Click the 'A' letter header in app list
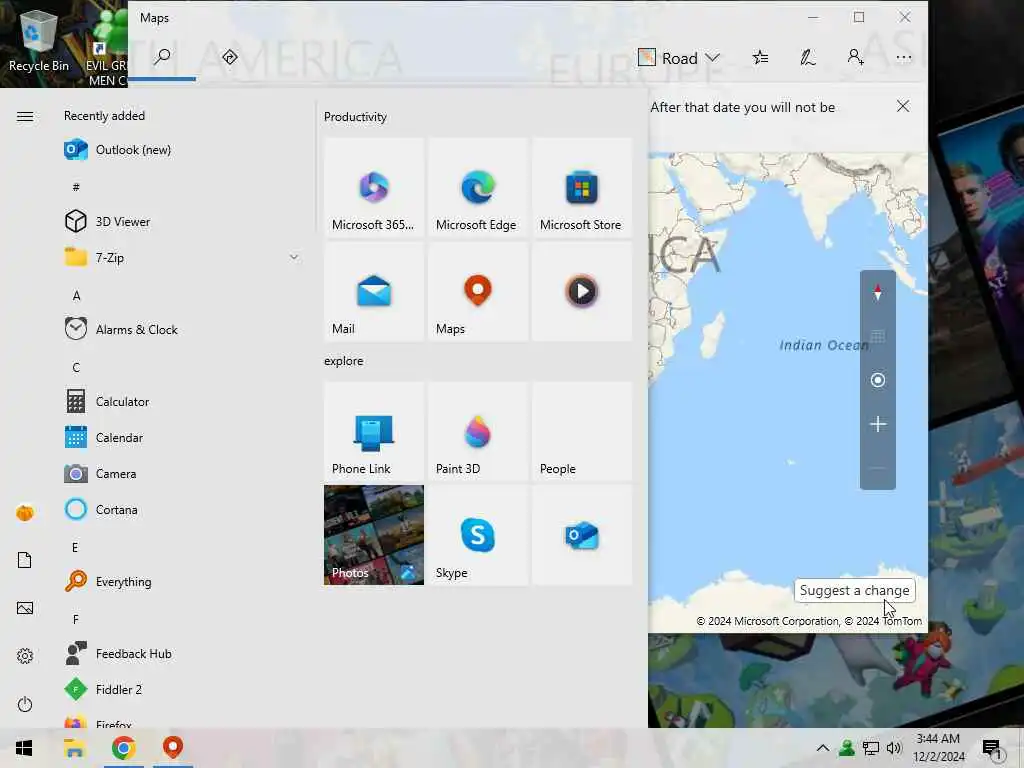This screenshot has width=1024, height=768. click(76, 296)
